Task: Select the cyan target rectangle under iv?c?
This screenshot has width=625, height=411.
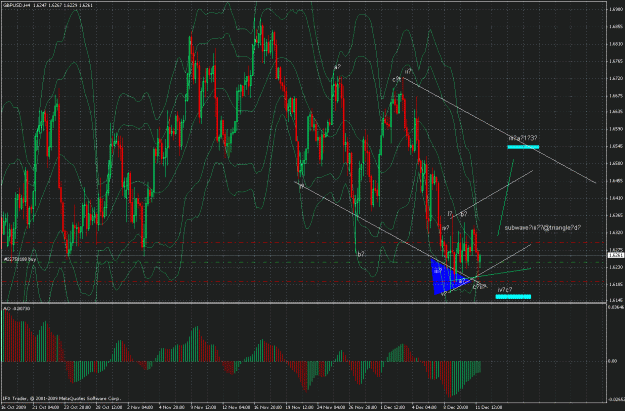Action: coord(513,297)
